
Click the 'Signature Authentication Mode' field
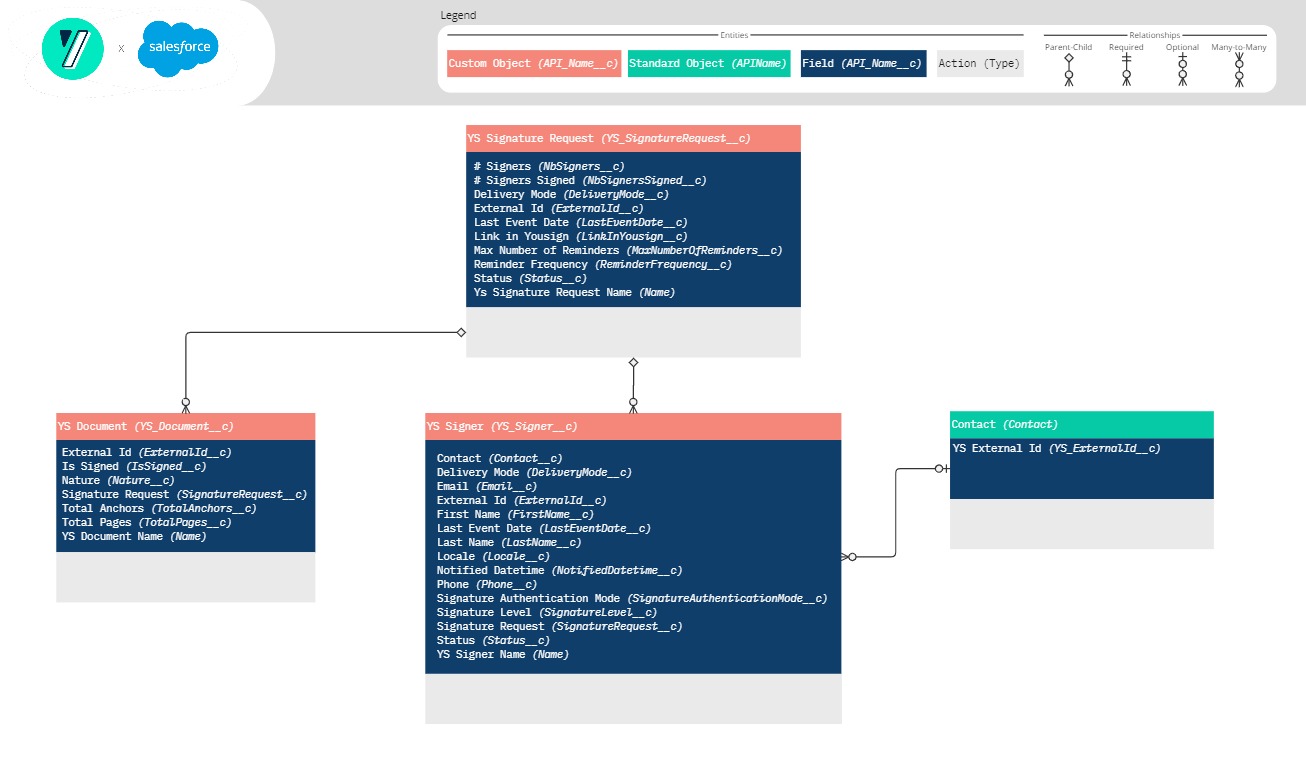click(632, 598)
